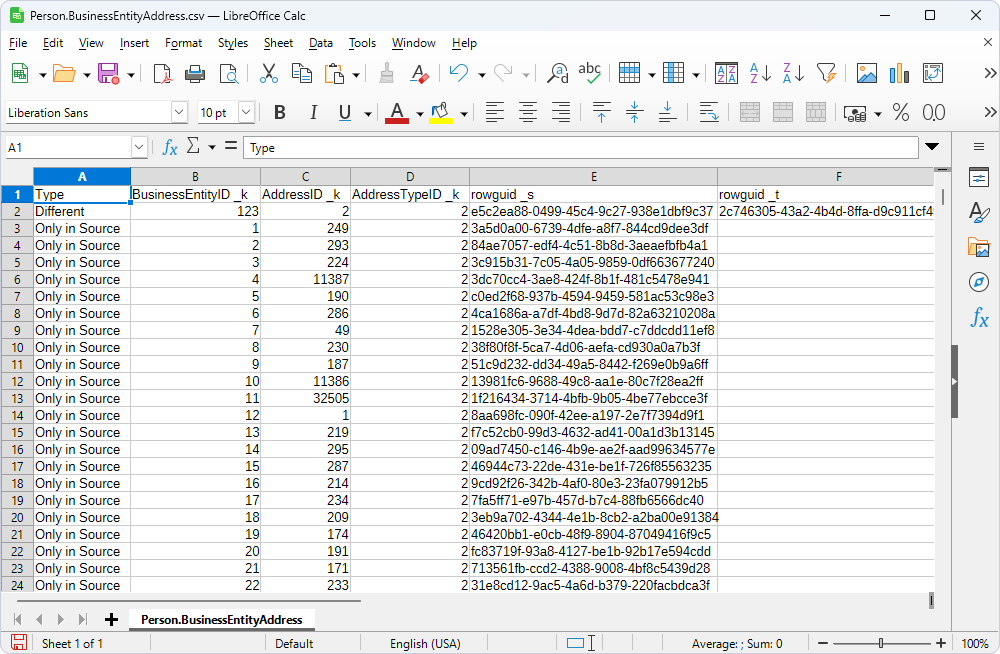This screenshot has width=1000, height=654.
Task: Open font color dropdown arrow
Action: pos(420,114)
